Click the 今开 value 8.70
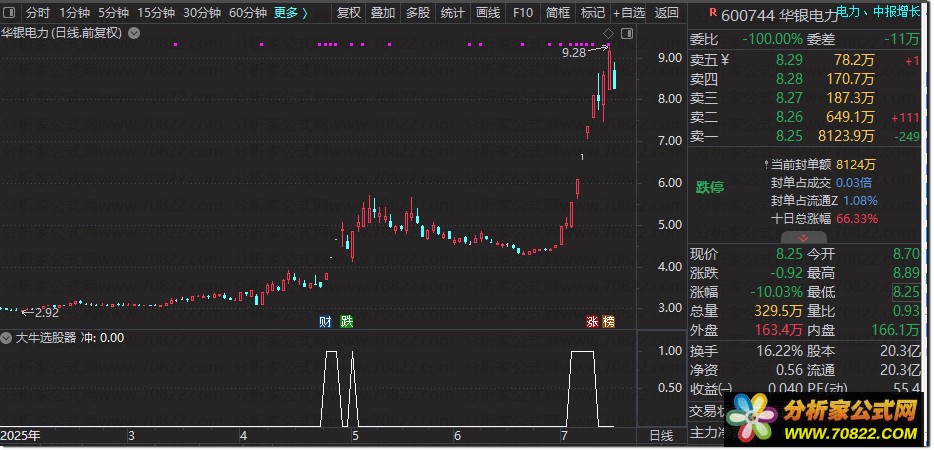Viewport: 934px width, 450px height. [906, 255]
